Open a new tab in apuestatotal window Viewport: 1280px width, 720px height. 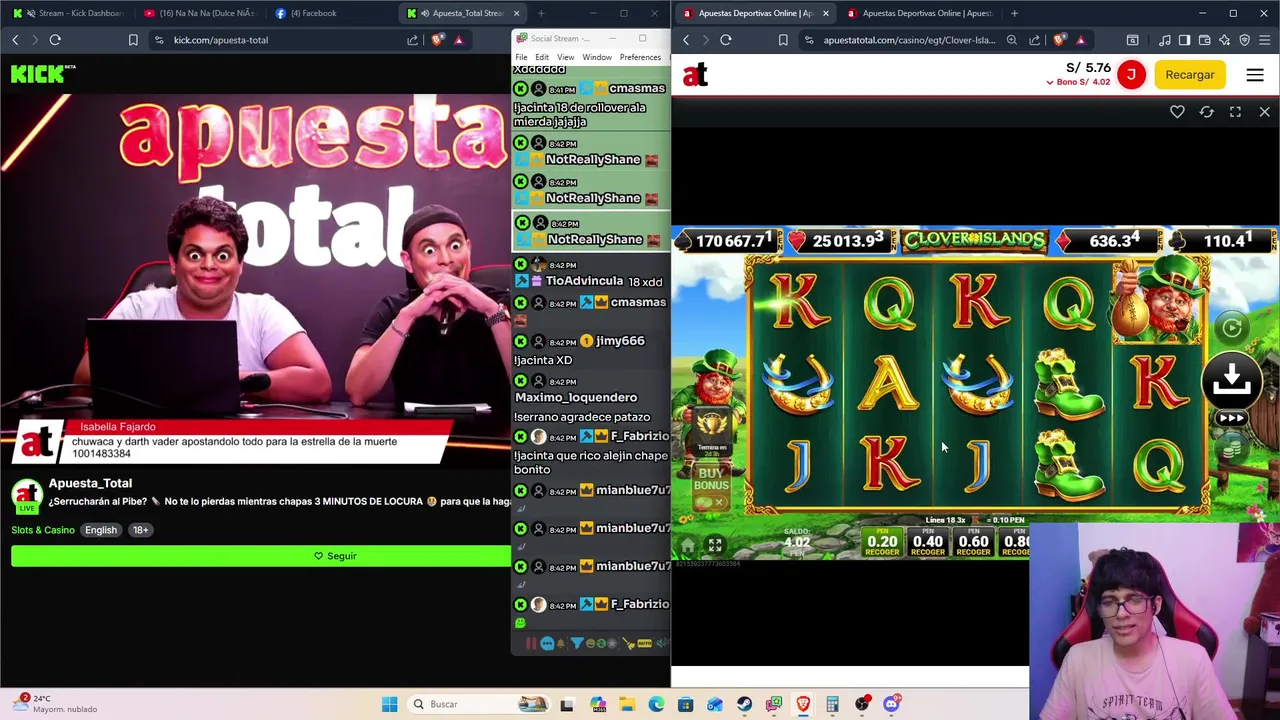coord(1014,13)
